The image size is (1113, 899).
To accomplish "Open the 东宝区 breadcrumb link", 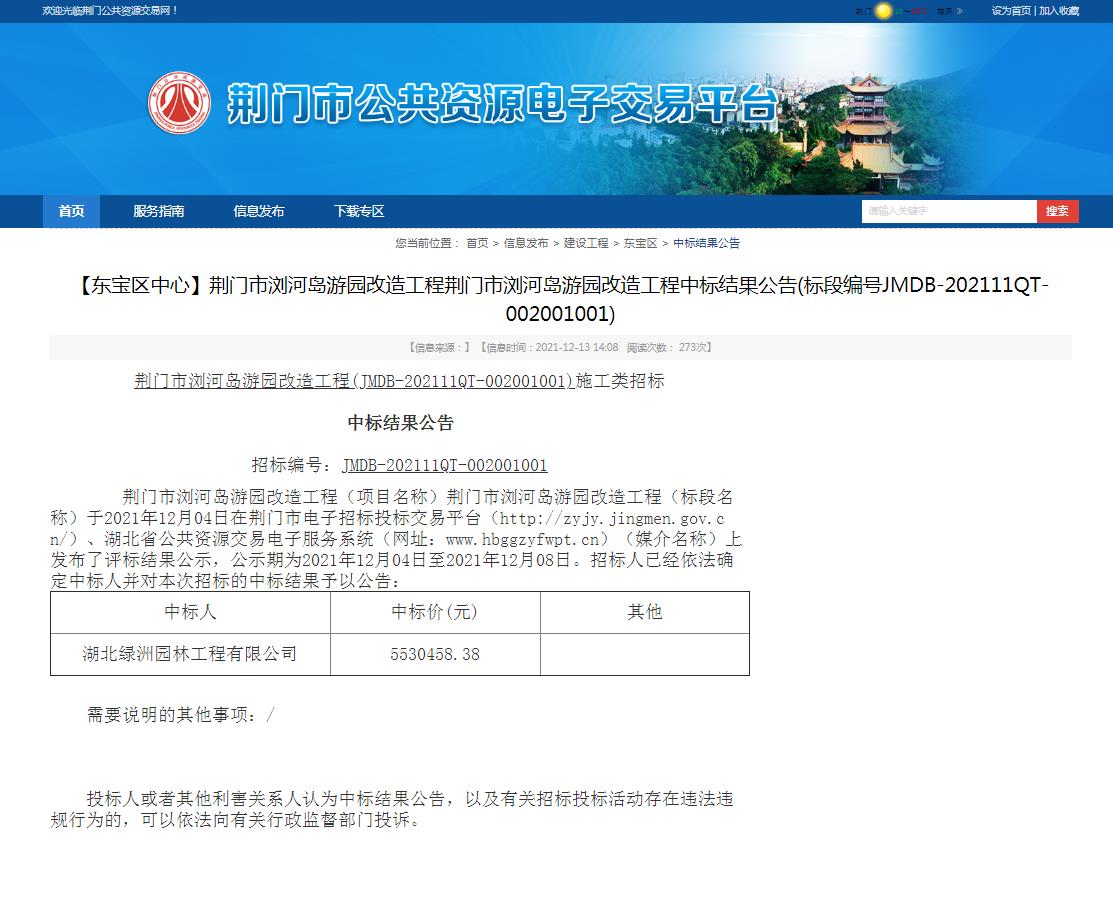I will pyautogui.click(x=641, y=243).
